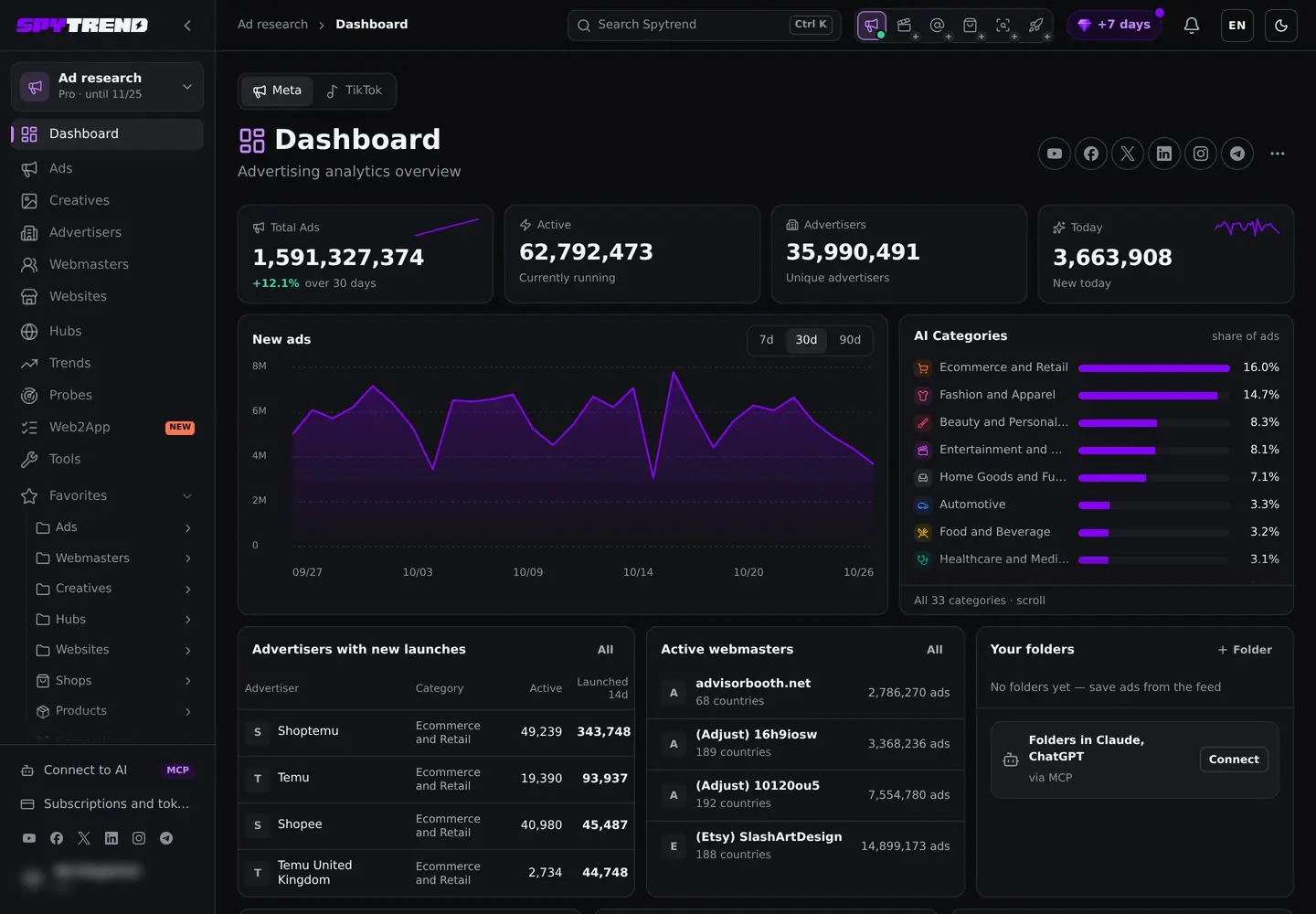Screen dimensions: 1316x914
Task: Switch the New ads chart to 90d
Action: (x=850, y=340)
